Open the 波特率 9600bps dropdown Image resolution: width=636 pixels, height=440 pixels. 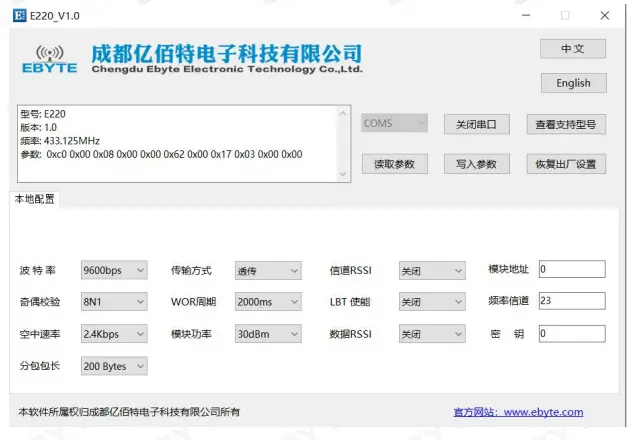114,270
